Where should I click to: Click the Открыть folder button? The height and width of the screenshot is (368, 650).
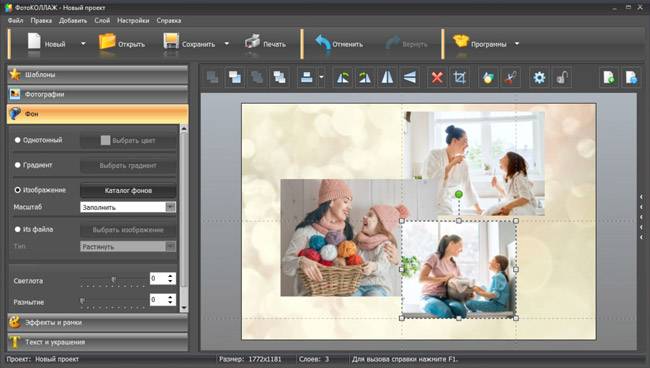click(x=122, y=43)
